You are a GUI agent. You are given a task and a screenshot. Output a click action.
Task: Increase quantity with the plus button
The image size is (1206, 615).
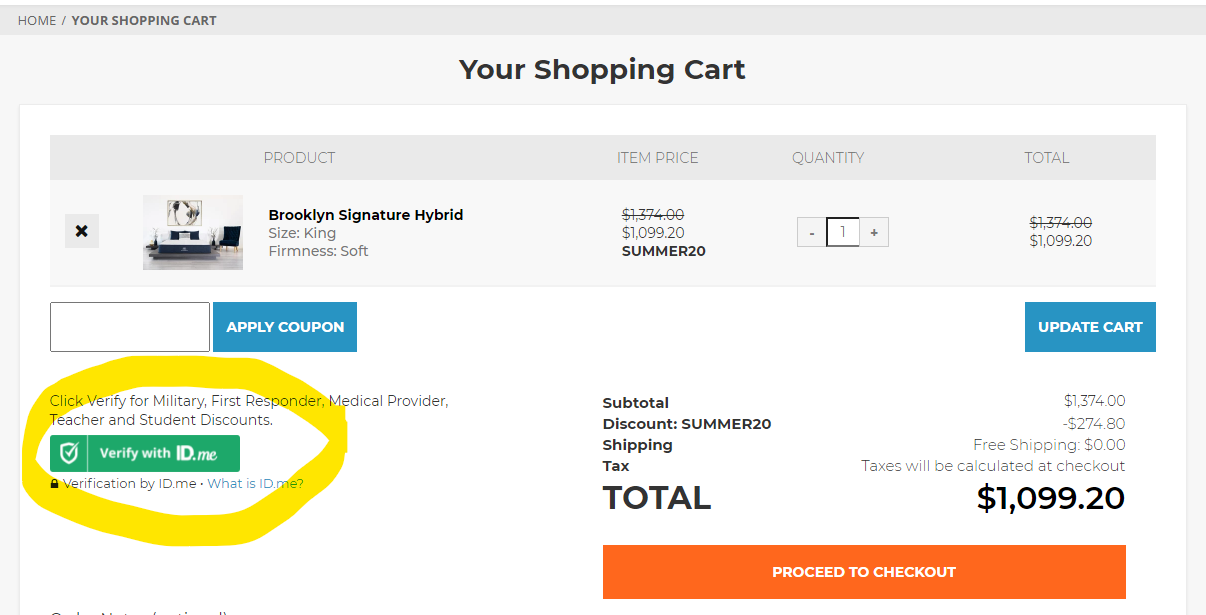tap(874, 232)
